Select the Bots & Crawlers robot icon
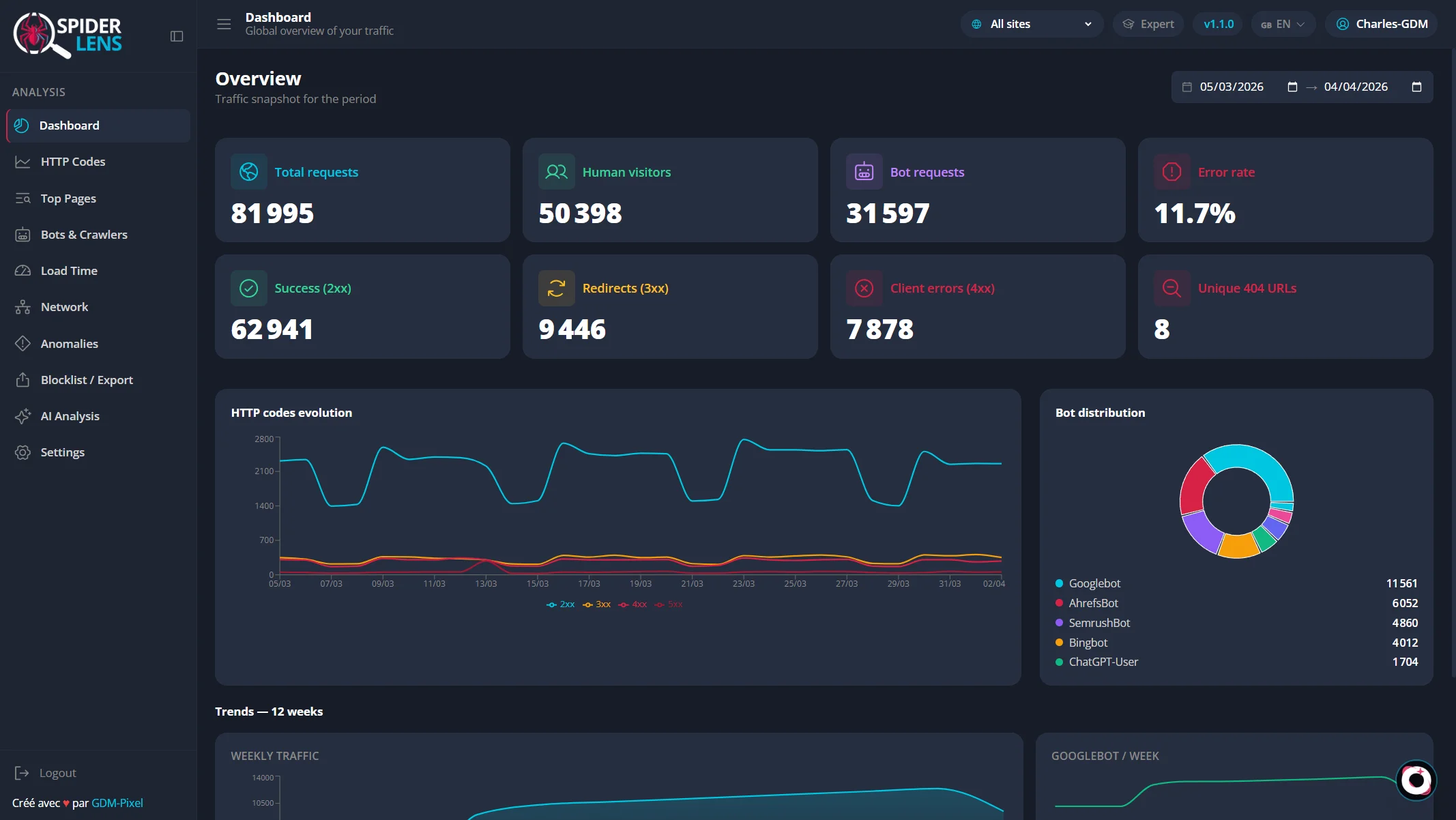Screen dimensions: 1456x820 (x=23, y=234)
